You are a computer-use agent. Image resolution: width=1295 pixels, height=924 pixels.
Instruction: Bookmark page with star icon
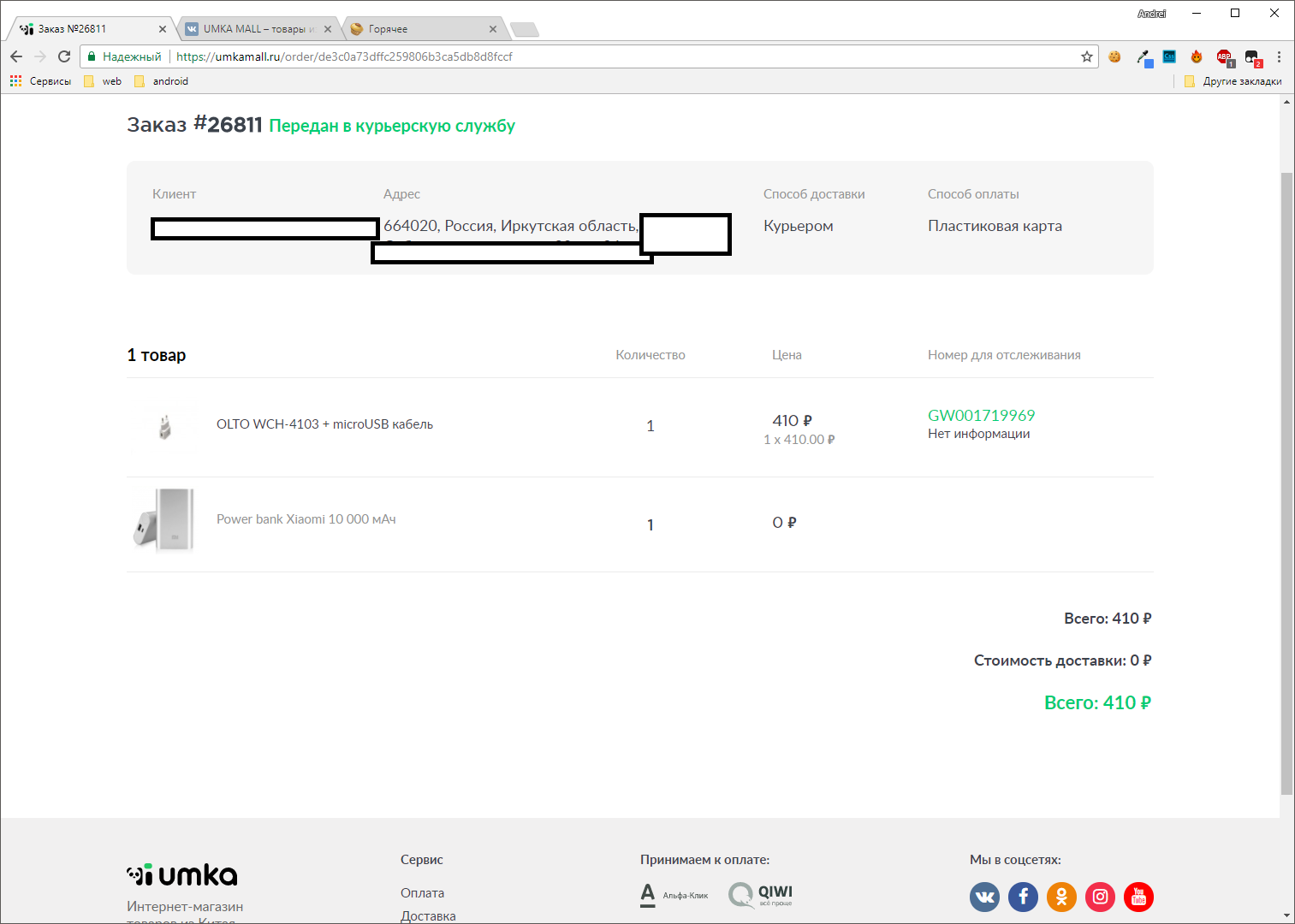click(x=1087, y=56)
